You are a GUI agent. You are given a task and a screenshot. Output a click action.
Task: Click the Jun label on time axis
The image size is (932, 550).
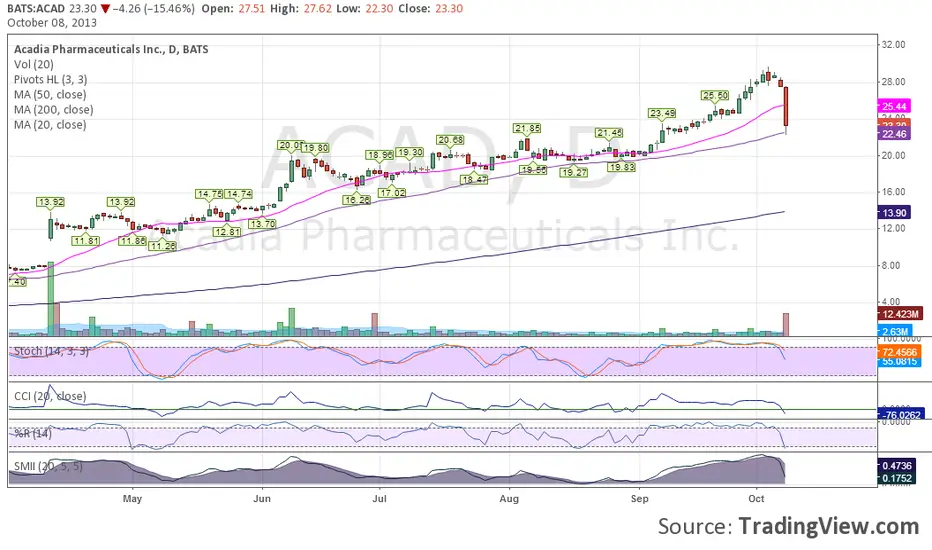(262, 499)
